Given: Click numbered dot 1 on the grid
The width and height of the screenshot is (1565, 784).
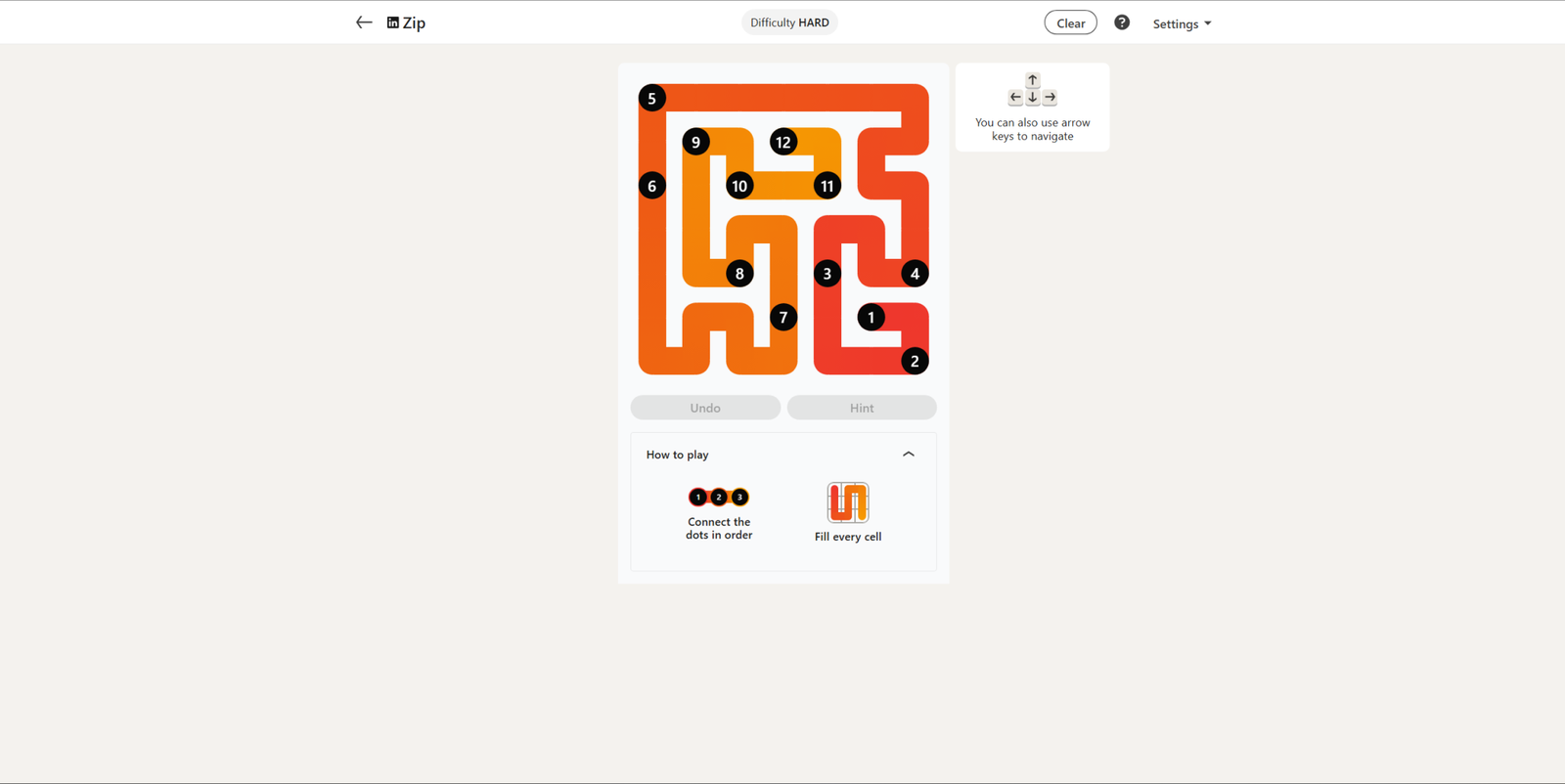Looking at the screenshot, I should tap(872, 318).
